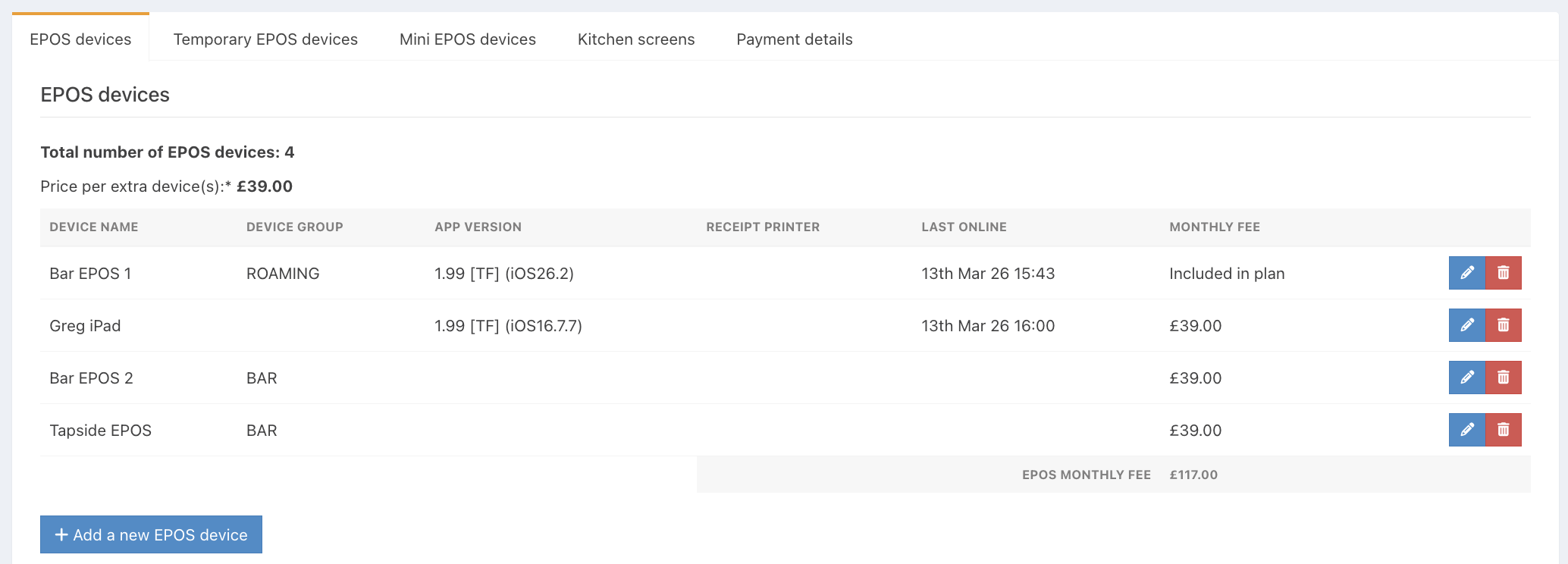Switch to Temporary EPOS devices tab
This screenshot has height=564, width=1568.
pyautogui.click(x=265, y=39)
